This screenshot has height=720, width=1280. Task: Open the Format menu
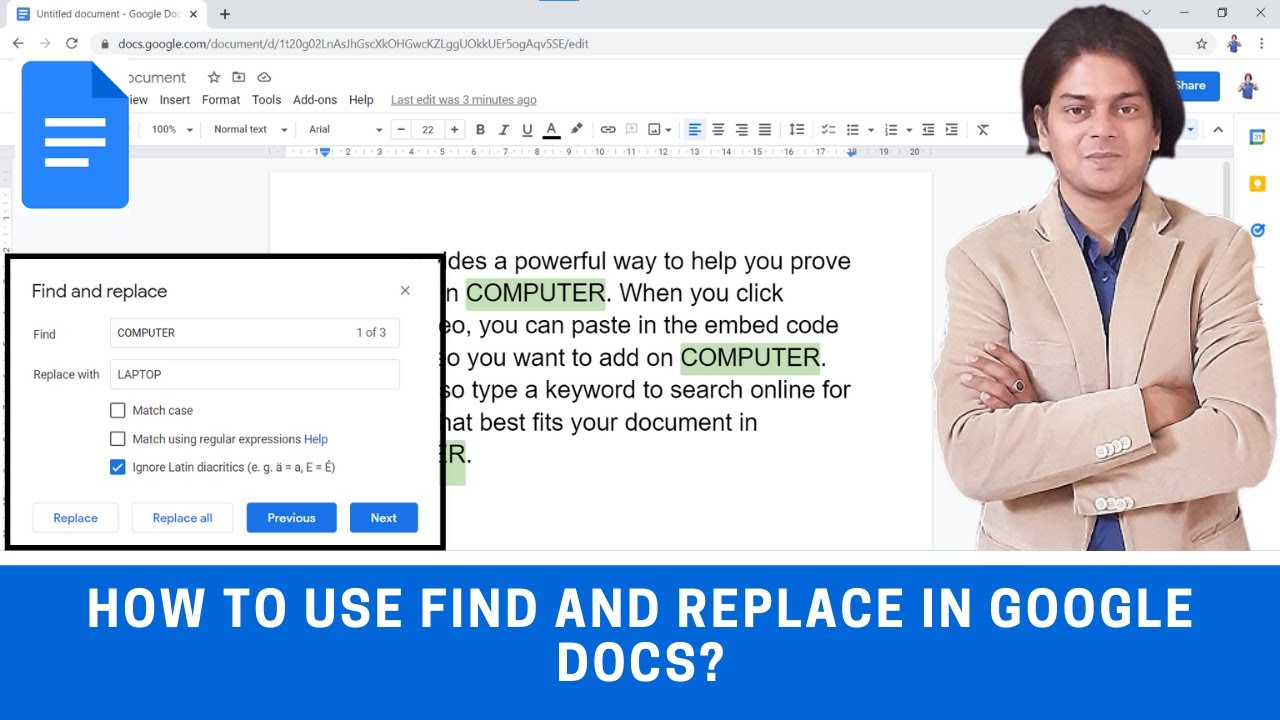(221, 100)
